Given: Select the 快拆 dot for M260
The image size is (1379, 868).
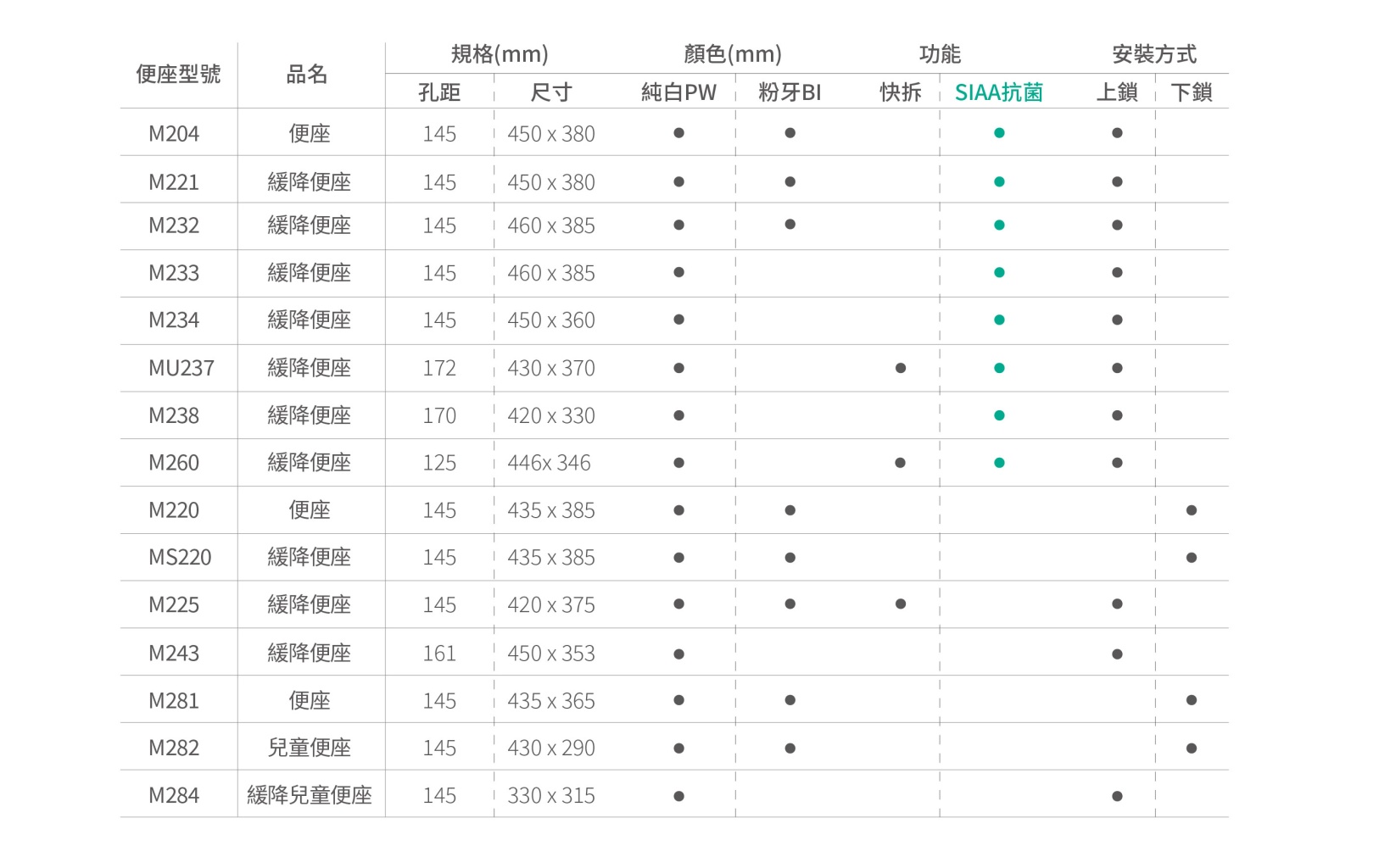Looking at the screenshot, I should (x=901, y=462).
